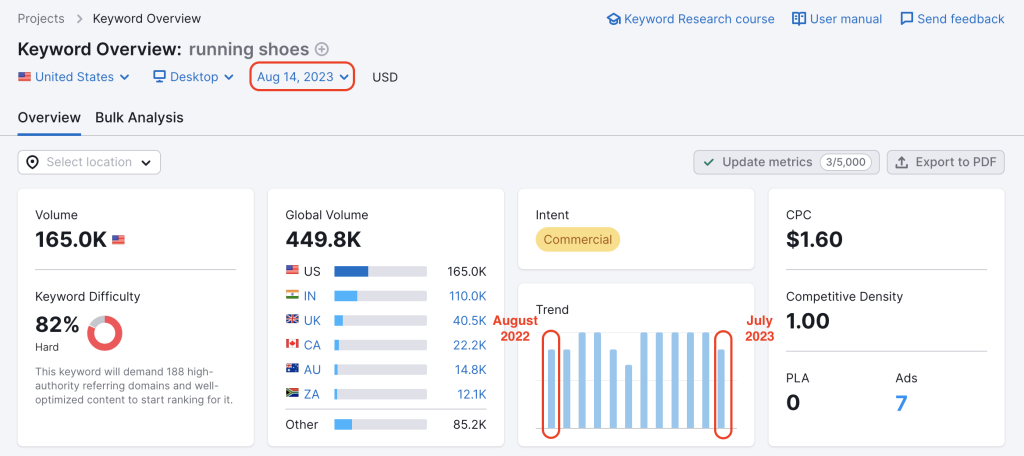Click the Ads count 7
Screen dimensions: 1024x456
901,403
